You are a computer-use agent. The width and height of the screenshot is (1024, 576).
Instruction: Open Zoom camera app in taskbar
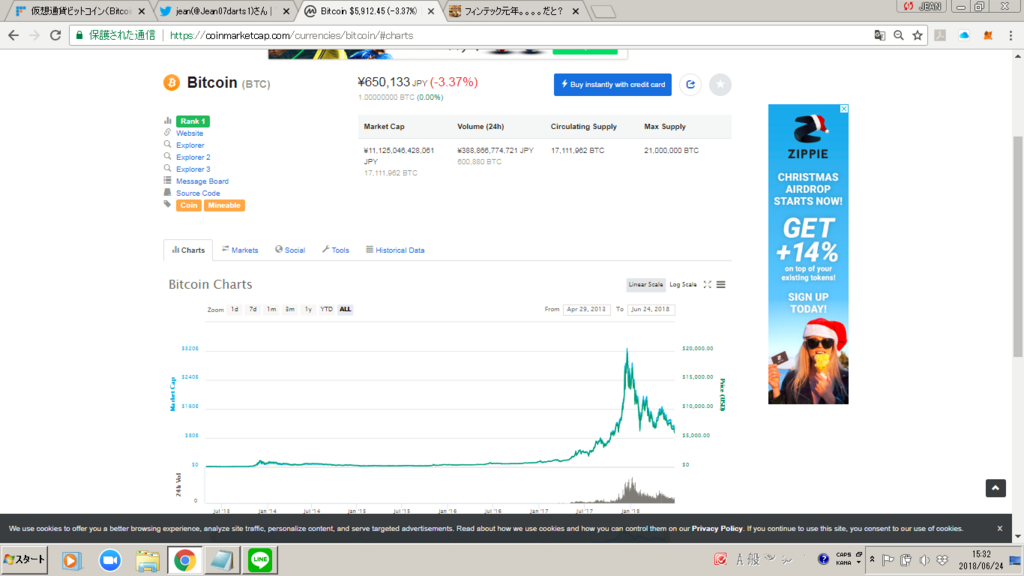pos(110,560)
